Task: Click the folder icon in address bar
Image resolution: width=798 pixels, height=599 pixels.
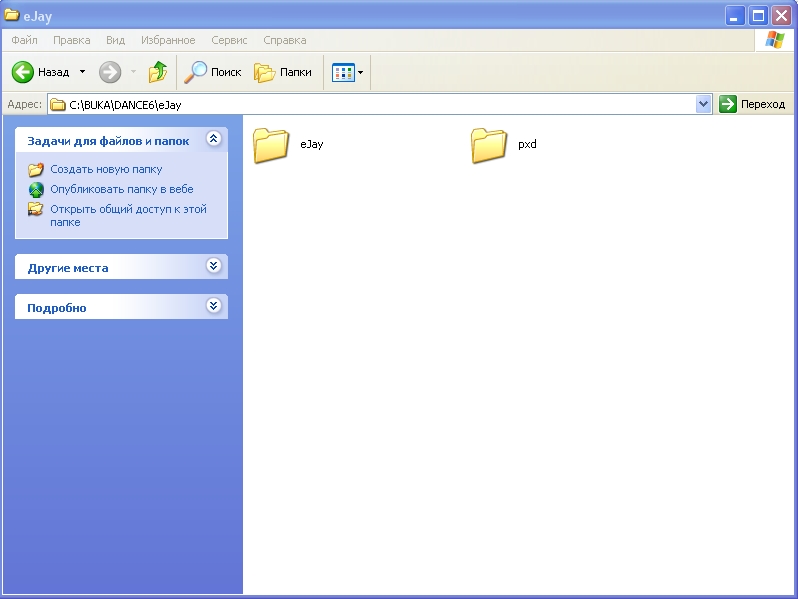Action: pyautogui.click(x=58, y=105)
